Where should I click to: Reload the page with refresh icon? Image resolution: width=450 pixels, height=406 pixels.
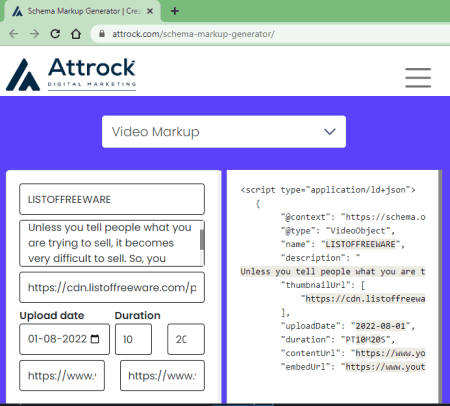(x=55, y=34)
